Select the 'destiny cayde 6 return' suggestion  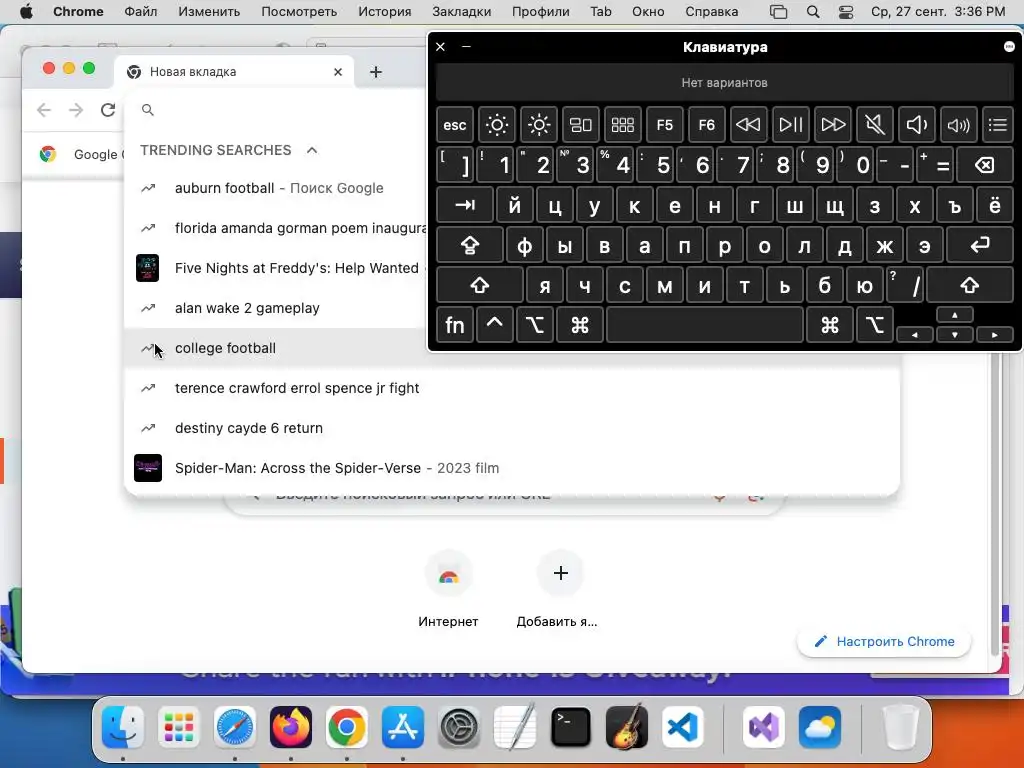pyautogui.click(x=511, y=428)
